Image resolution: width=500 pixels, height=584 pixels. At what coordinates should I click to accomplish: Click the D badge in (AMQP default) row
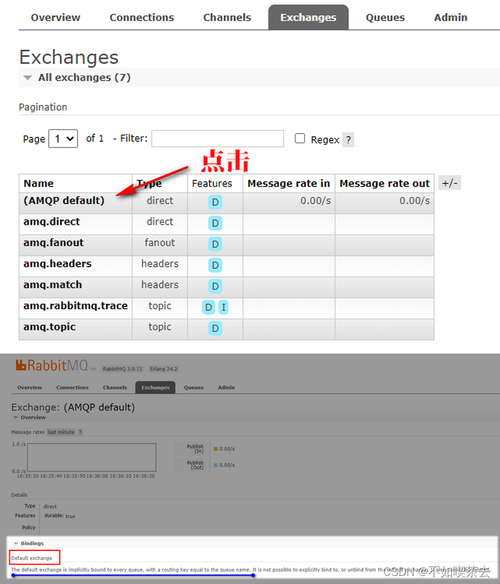coord(215,202)
